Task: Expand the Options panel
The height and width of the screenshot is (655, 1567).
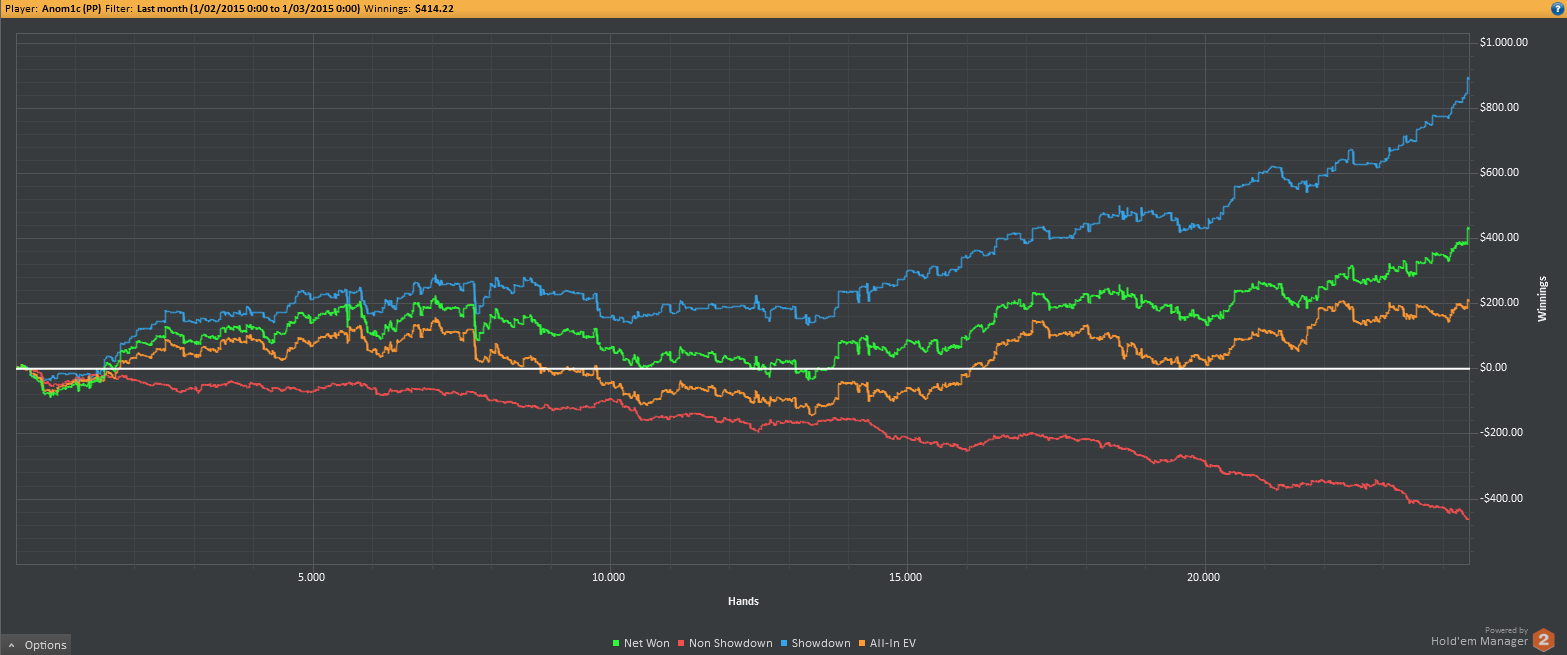Action: click(37, 645)
